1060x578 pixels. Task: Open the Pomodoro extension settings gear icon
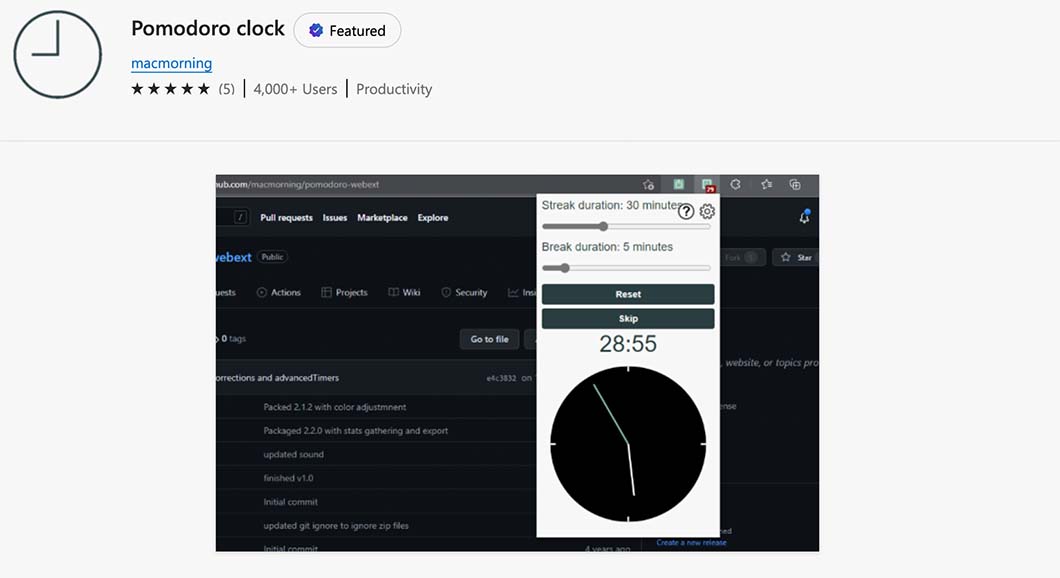(707, 211)
